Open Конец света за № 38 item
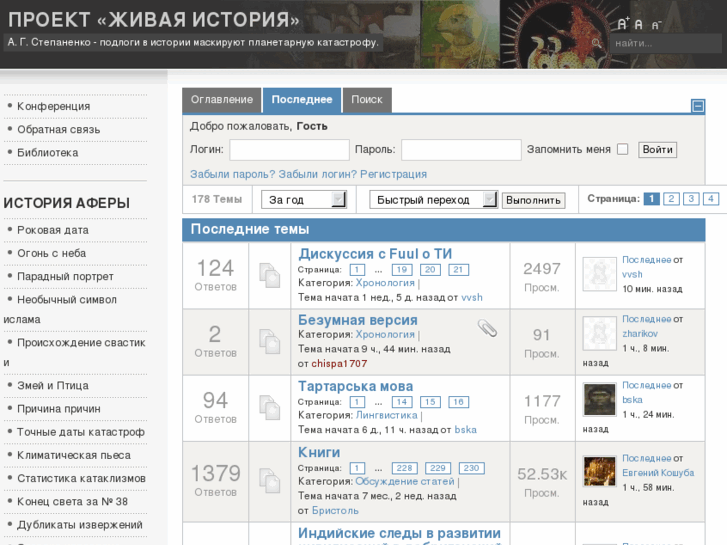 [72, 501]
